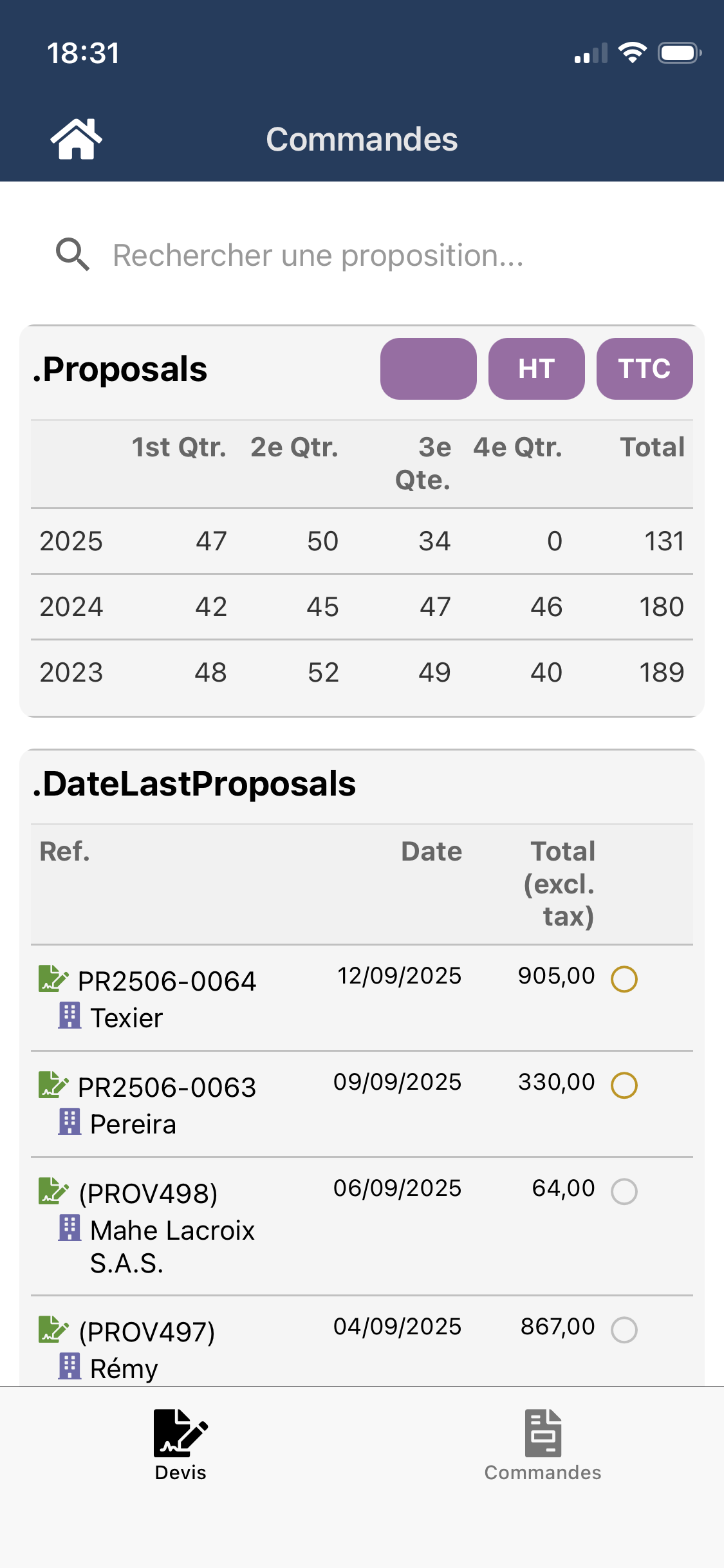Tap the building icon next to Pereira

pos(70,1122)
